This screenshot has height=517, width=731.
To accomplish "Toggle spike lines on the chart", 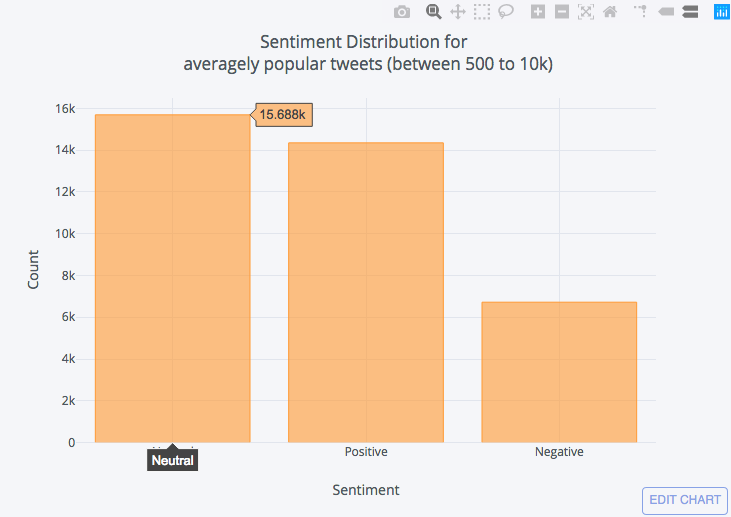I will tap(641, 12).
